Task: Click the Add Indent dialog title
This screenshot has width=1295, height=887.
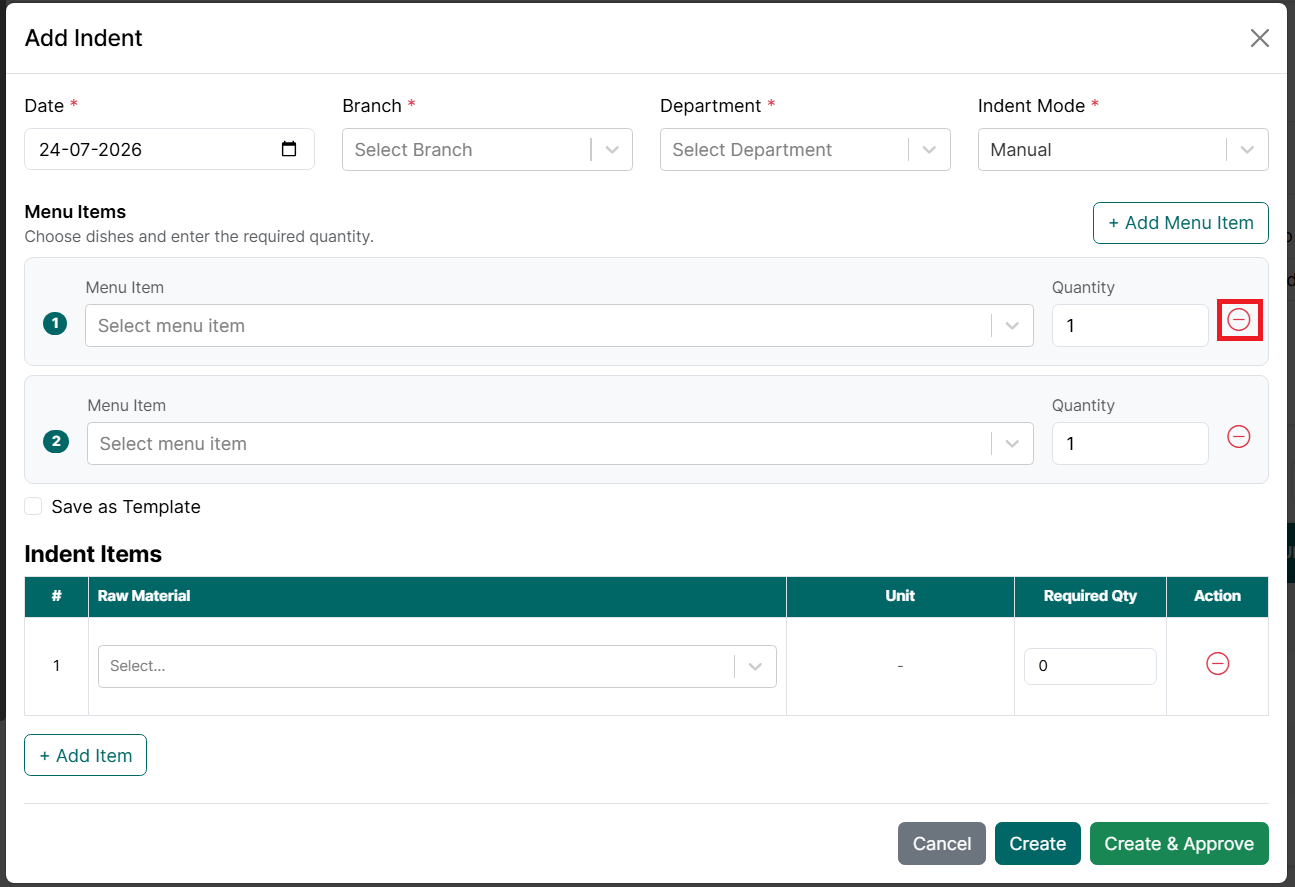Action: coord(84,38)
